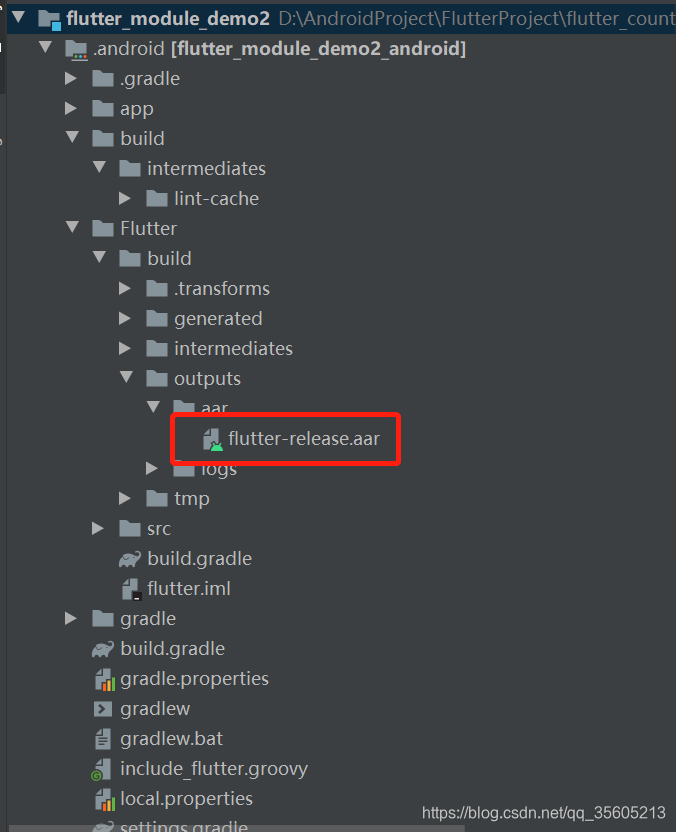Viewport: 676px width, 832px height.
Task: Collapse the .android module folder
Action: [x=45, y=47]
